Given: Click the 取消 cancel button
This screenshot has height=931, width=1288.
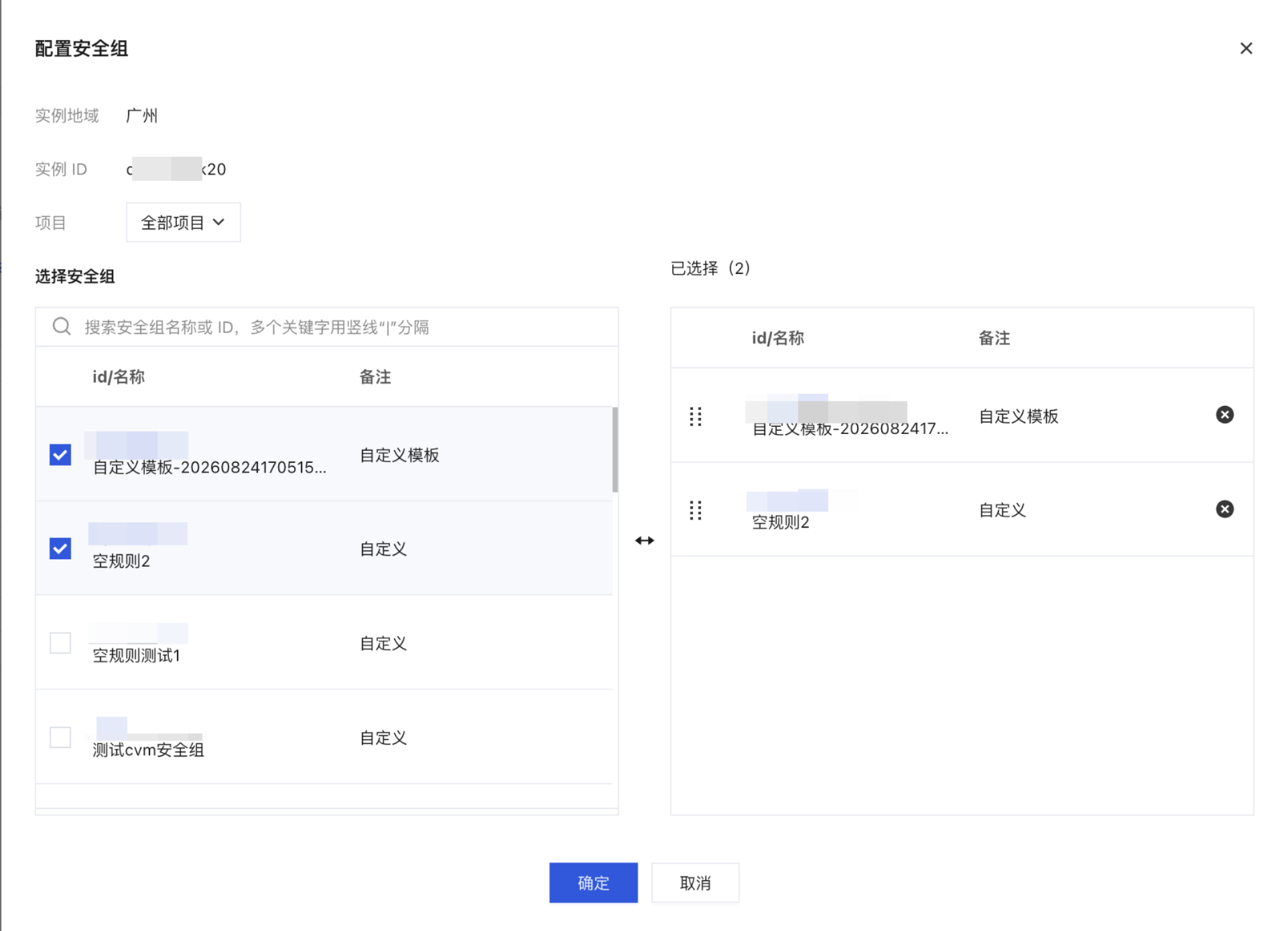Looking at the screenshot, I should click(695, 883).
